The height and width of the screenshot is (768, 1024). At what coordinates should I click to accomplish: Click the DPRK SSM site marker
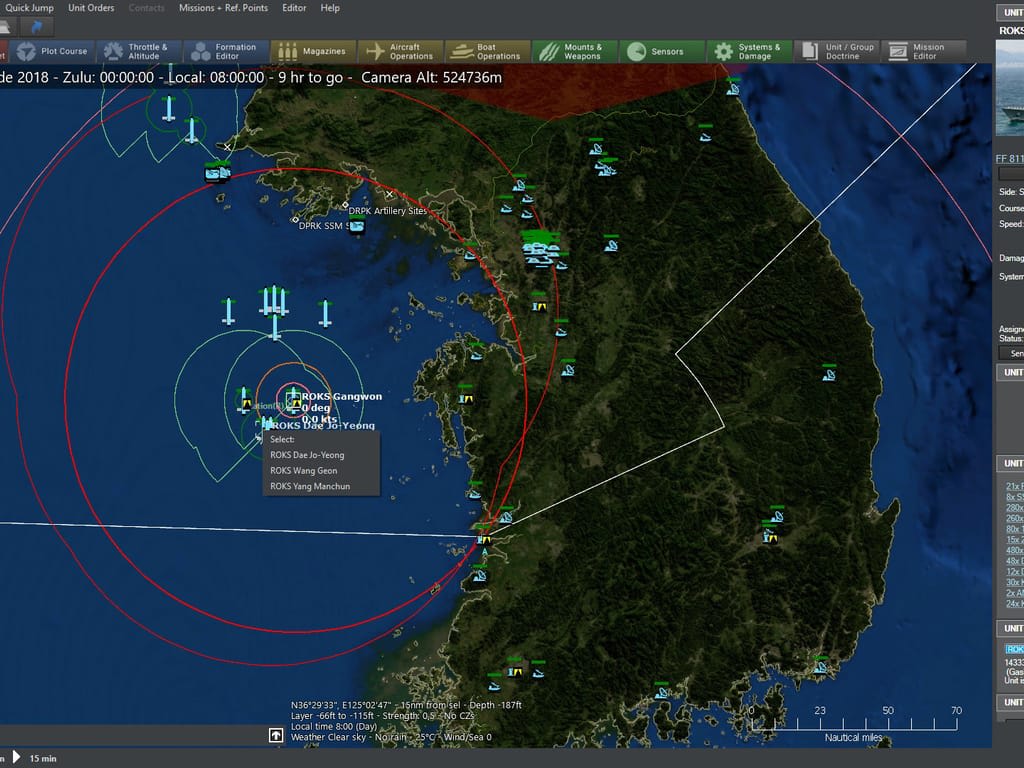click(295, 220)
